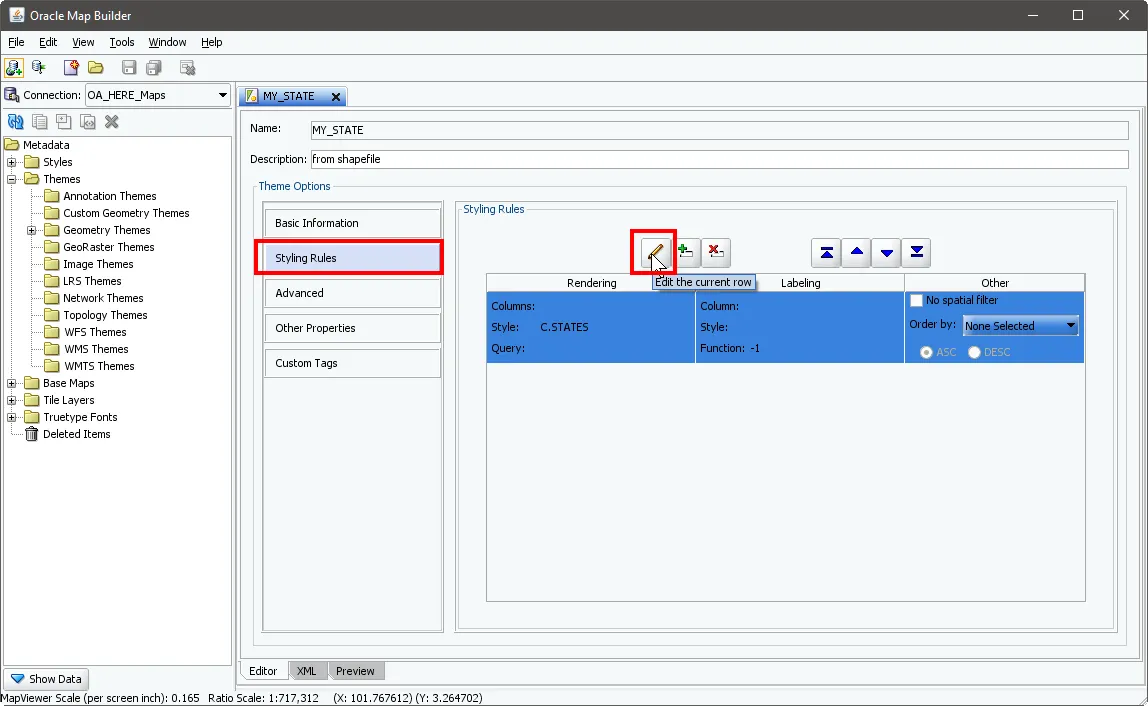This screenshot has width=1148, height=706.
Task: Click the pencil Edit the current row icon
Action: [x=655, y=253]
